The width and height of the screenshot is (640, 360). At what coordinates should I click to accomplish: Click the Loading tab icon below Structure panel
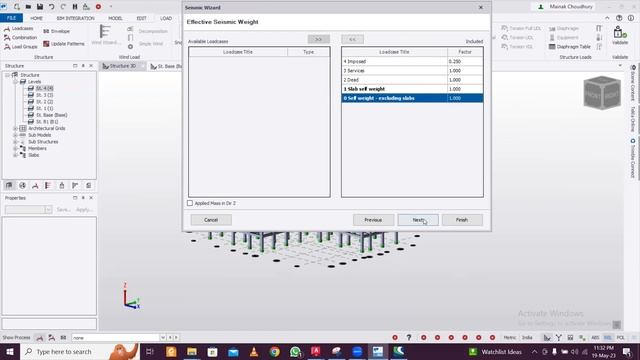coord(36,186)
